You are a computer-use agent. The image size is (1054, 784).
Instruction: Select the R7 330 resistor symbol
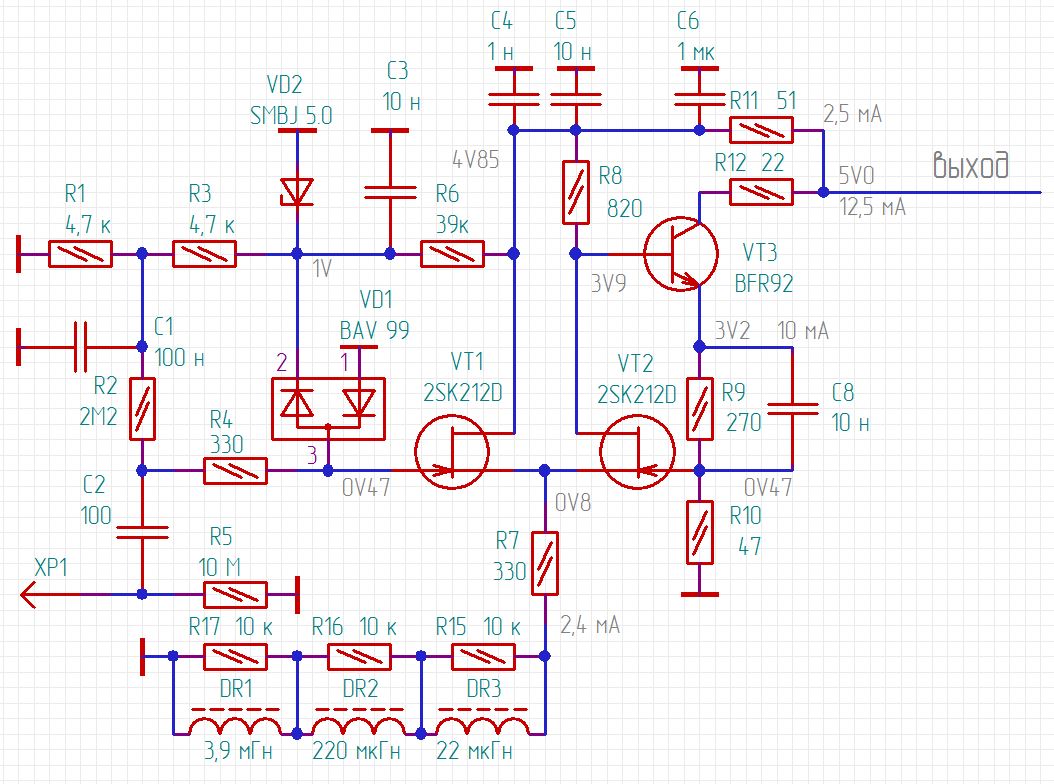point(545,563)
